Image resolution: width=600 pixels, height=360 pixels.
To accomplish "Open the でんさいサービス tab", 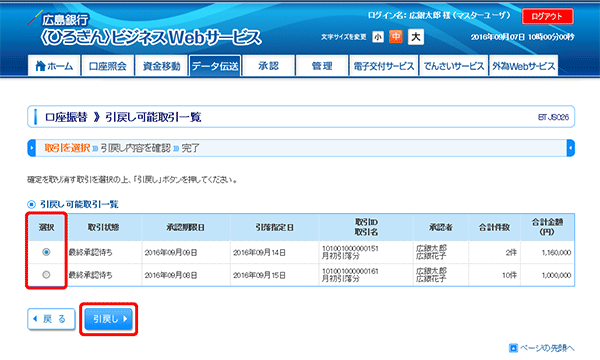I will point(453,66).
